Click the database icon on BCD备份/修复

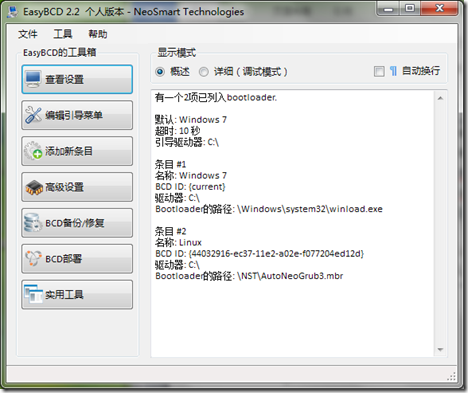point(33,223)
